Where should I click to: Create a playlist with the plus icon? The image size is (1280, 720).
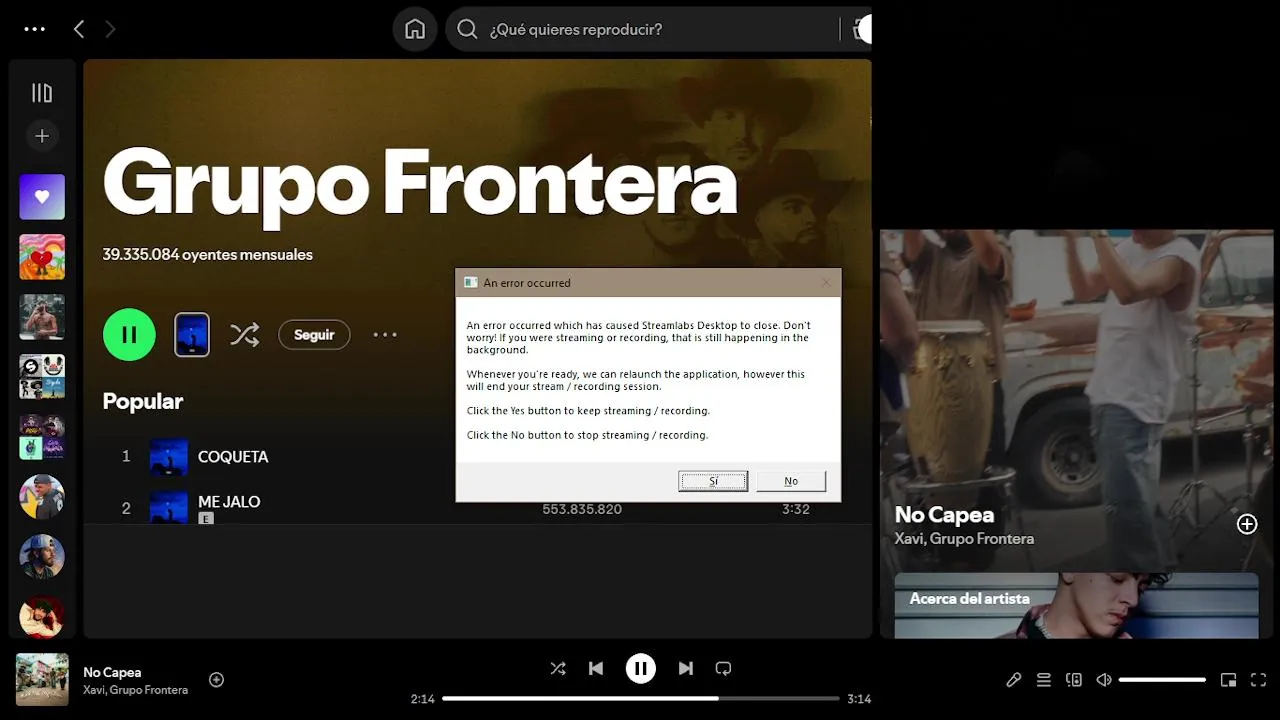tap(42, 136)
